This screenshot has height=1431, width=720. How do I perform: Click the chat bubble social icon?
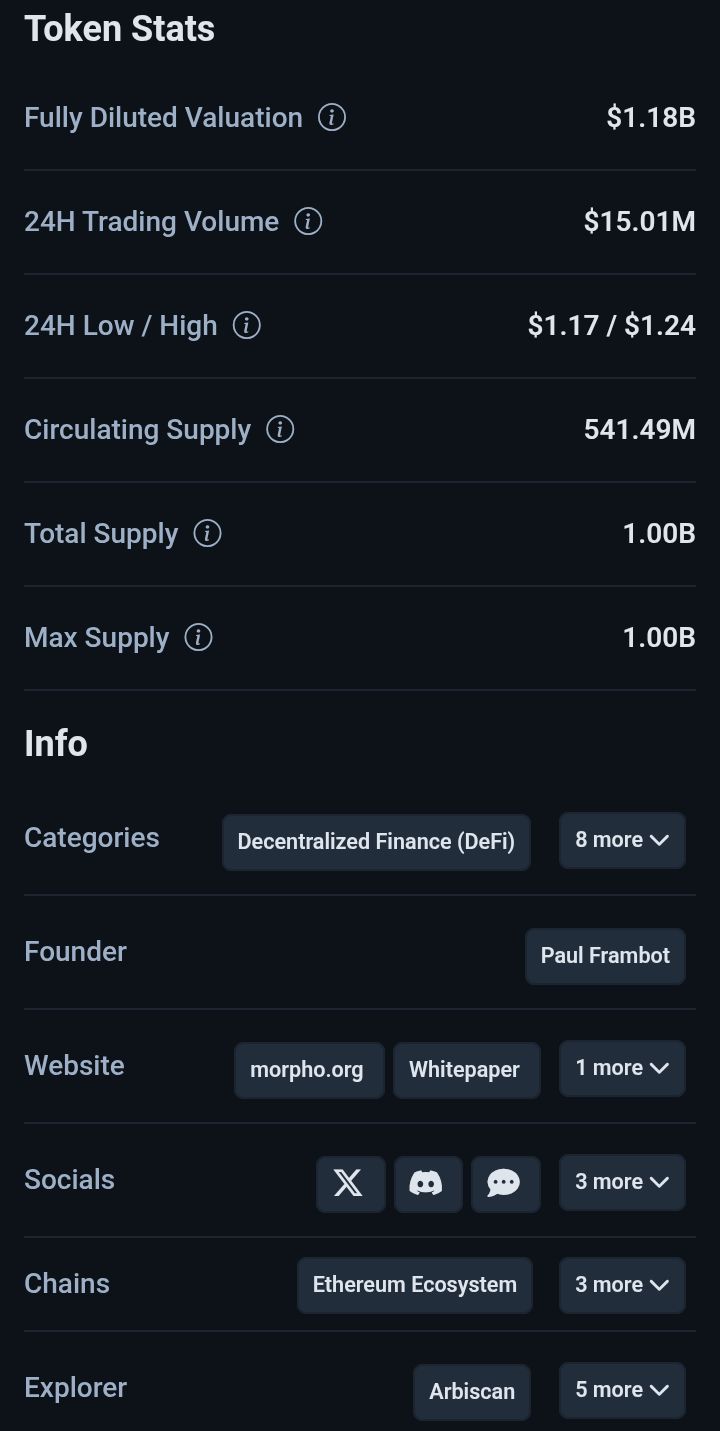505,1184
